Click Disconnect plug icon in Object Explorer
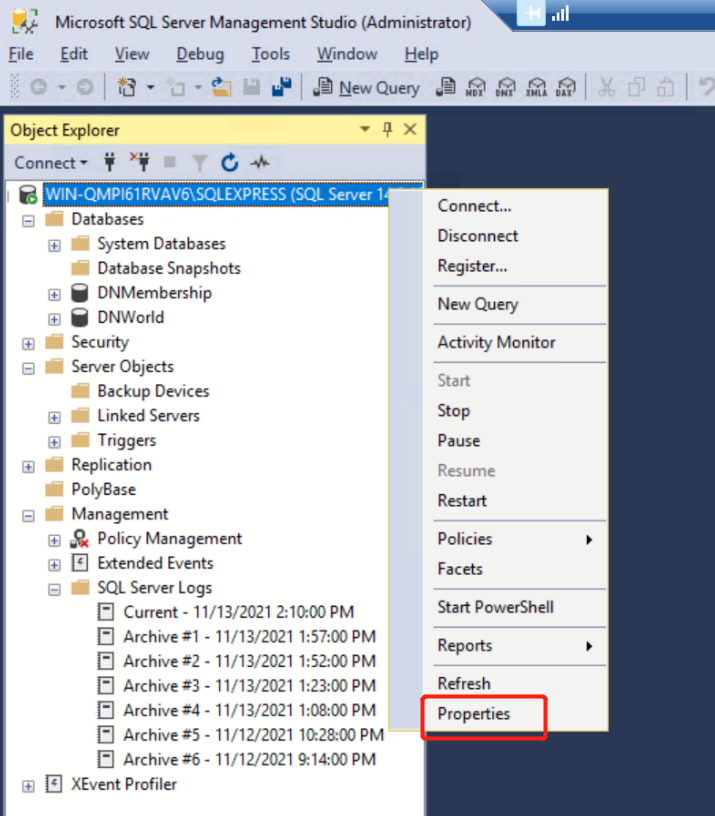The height and width of the screenshot is (816, 715). click(140, 162)
